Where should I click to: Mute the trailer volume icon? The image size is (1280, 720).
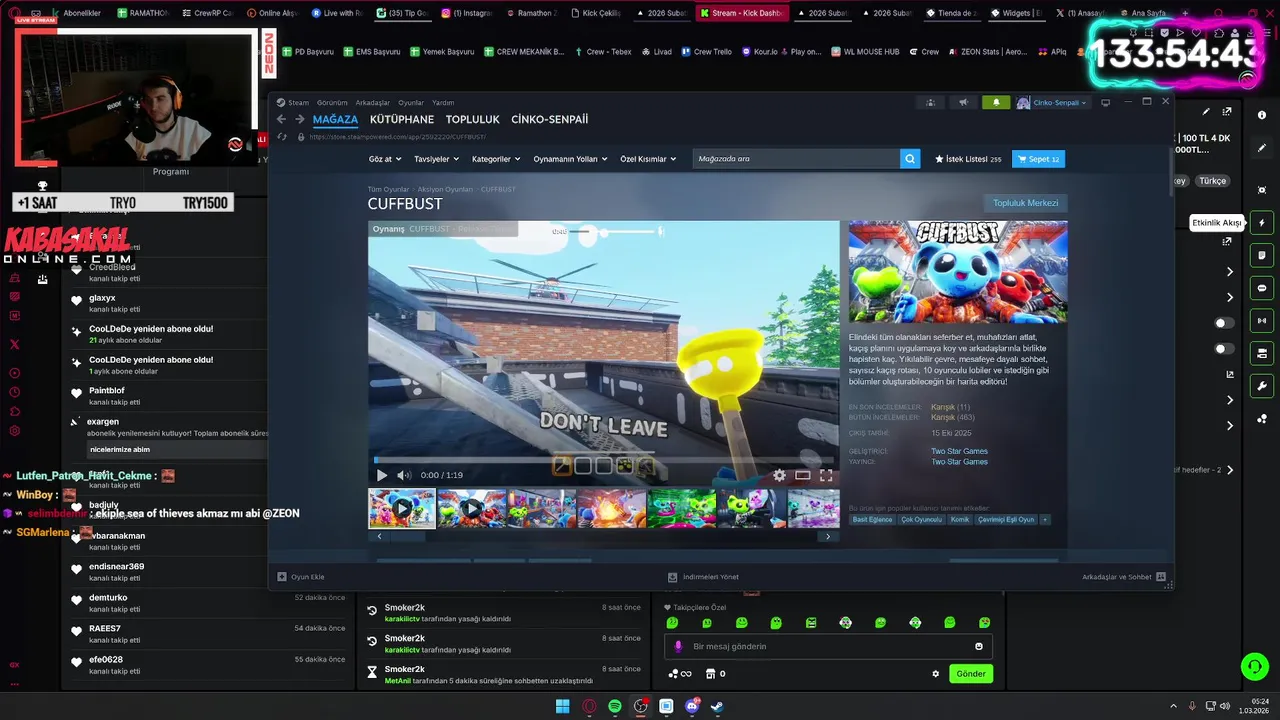404,475
